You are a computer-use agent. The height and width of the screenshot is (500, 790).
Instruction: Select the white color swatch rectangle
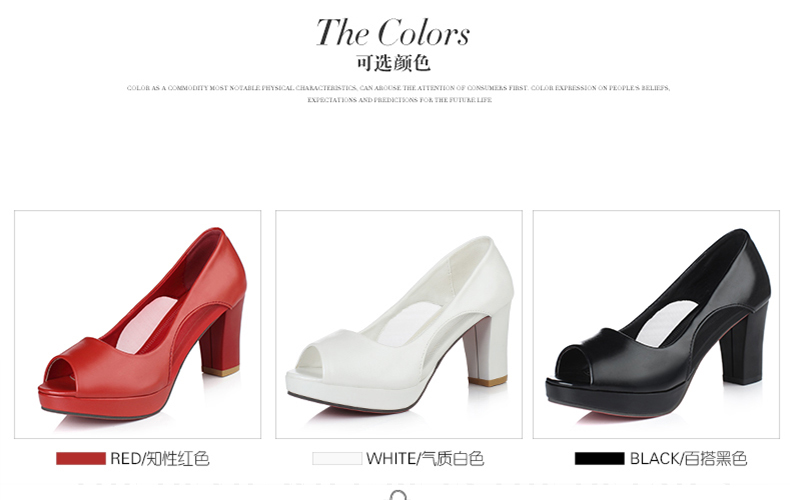337,458
